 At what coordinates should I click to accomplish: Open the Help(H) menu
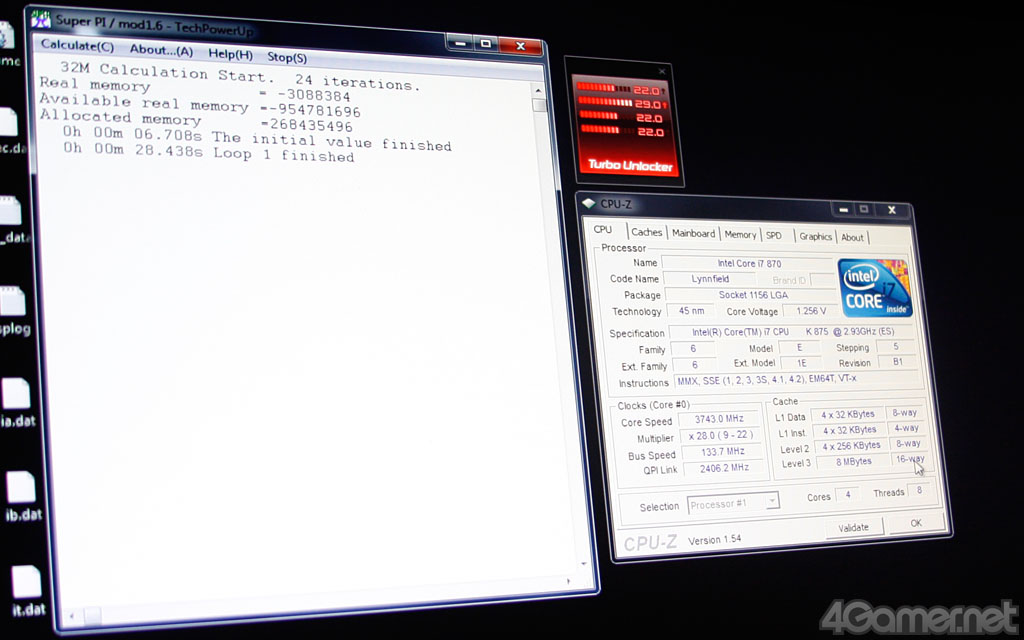pyautogui.click(x=230, y=54)
